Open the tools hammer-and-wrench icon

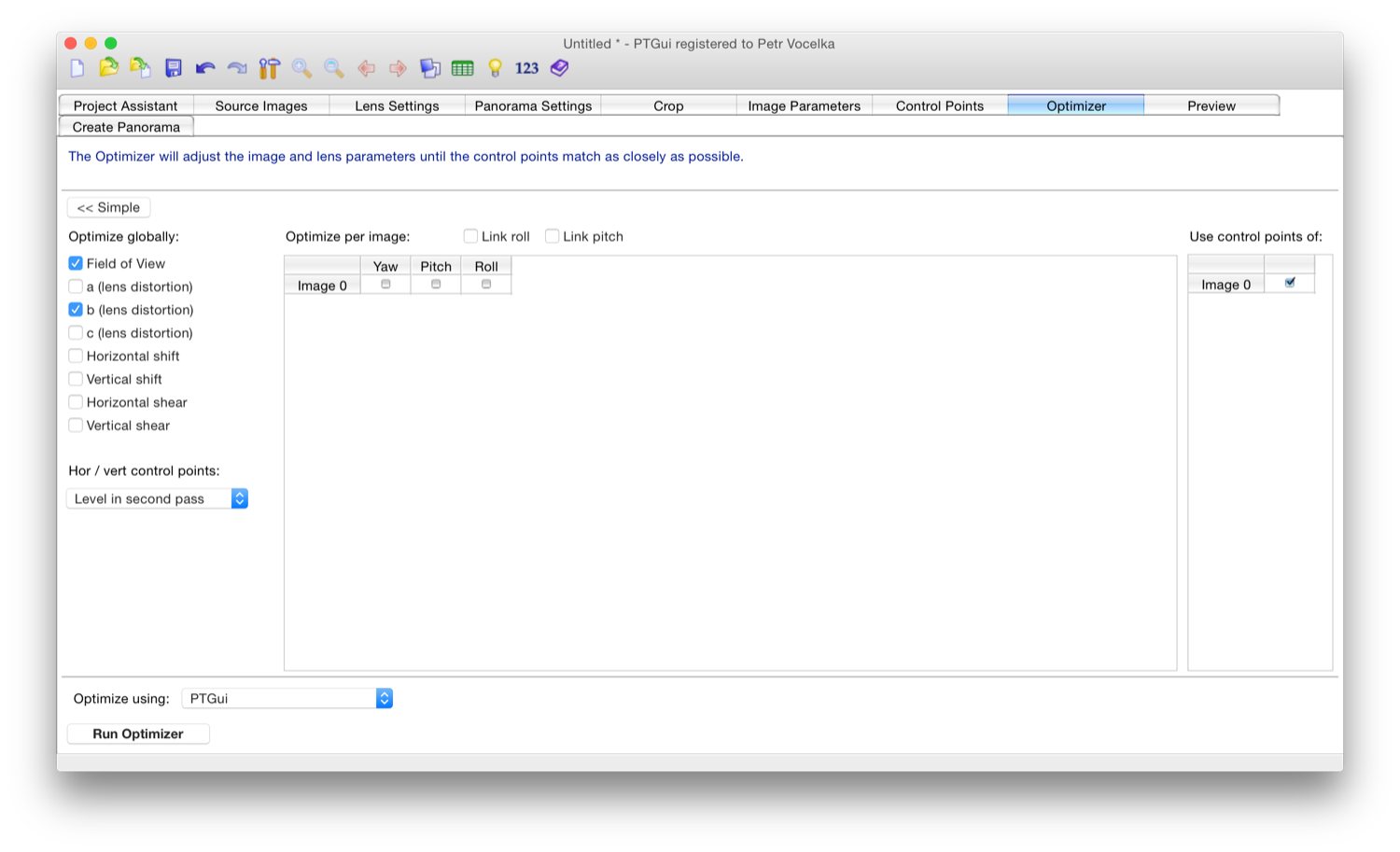(x=270, y=68)
